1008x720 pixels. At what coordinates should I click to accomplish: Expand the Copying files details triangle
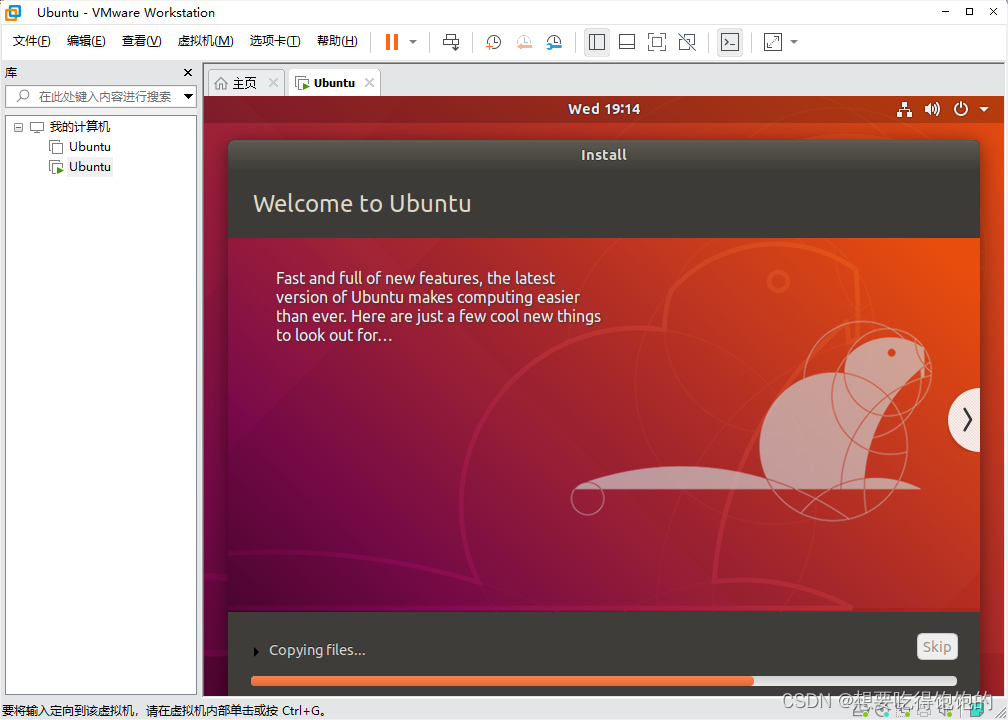tap(256, 651)
